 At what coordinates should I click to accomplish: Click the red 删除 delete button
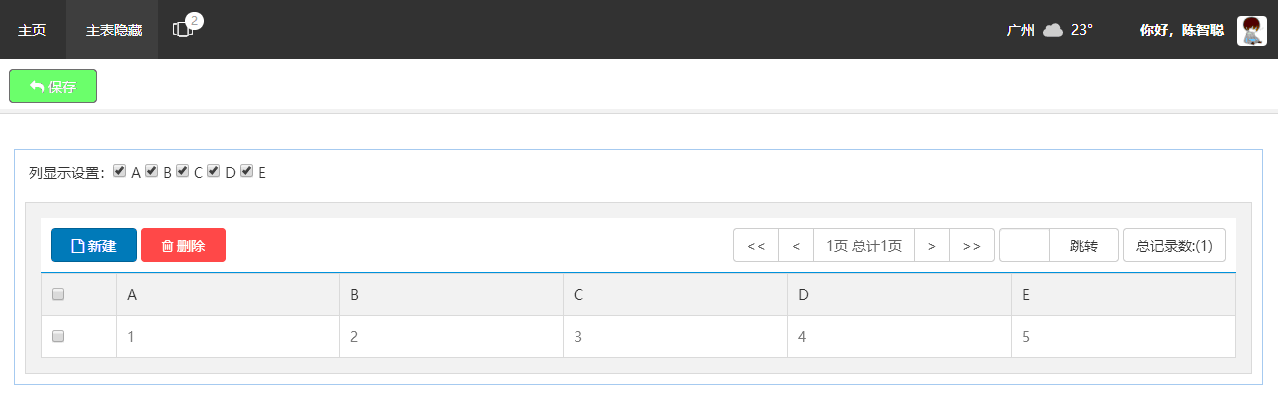pos(183,245)
